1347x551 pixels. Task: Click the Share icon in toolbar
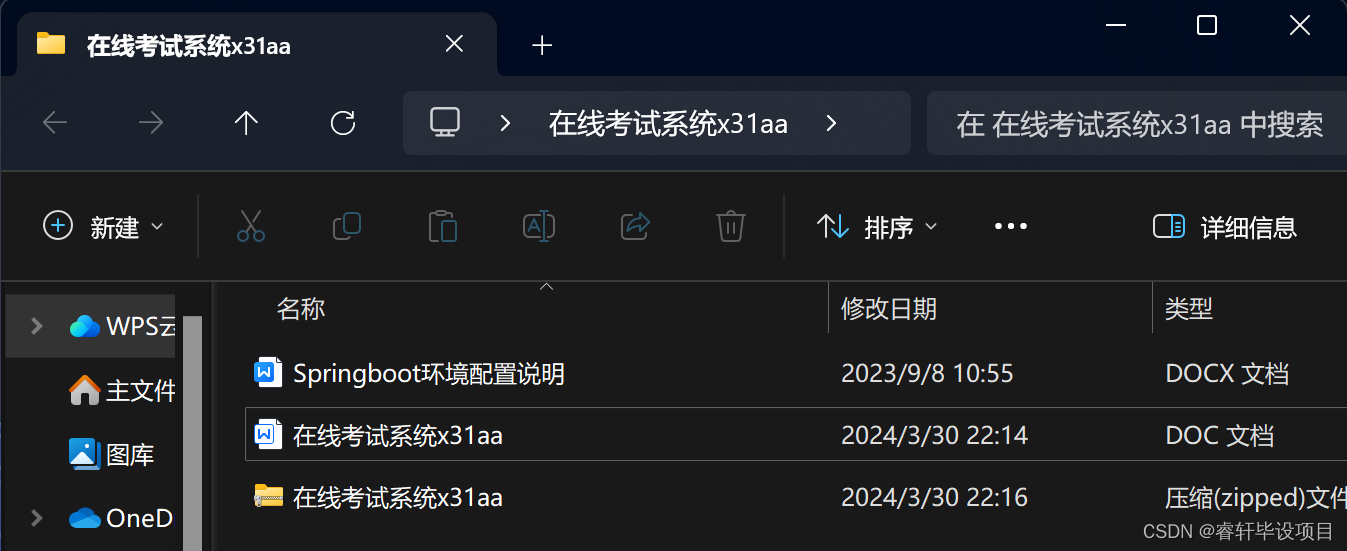[635, 226]
